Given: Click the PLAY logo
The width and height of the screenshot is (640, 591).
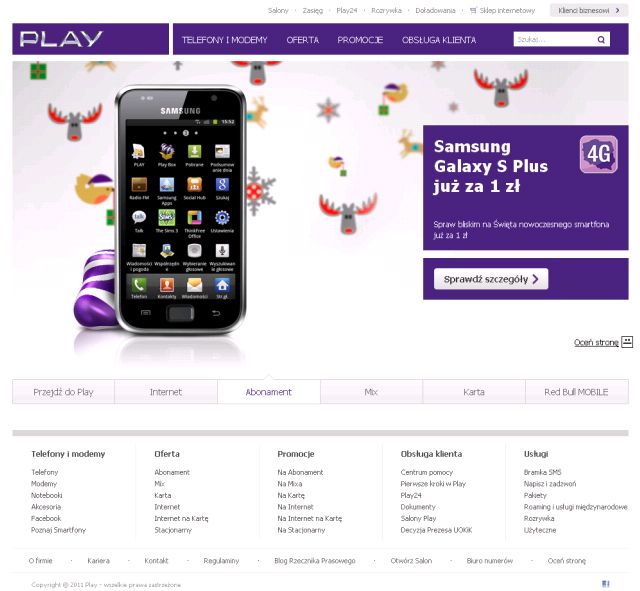Looking at the screenshot, I should click(x=61, y=39).
